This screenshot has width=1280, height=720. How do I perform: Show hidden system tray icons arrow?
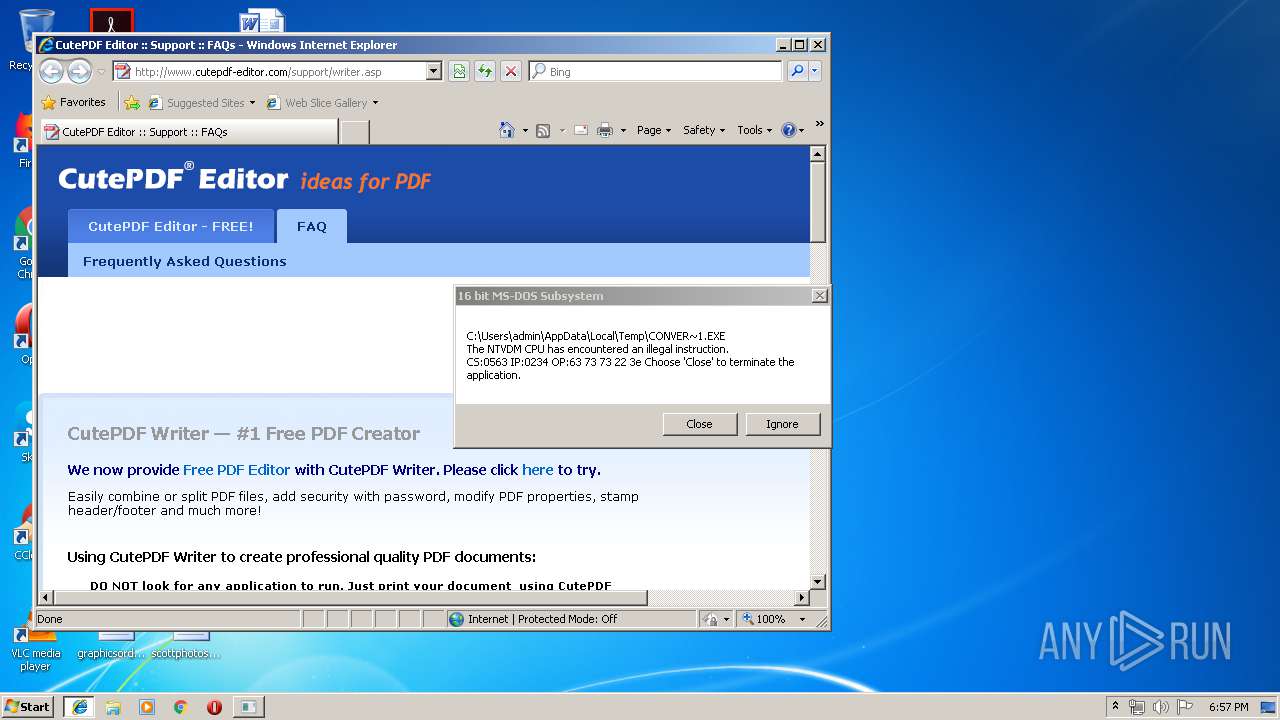click(x=1116, y=706)
